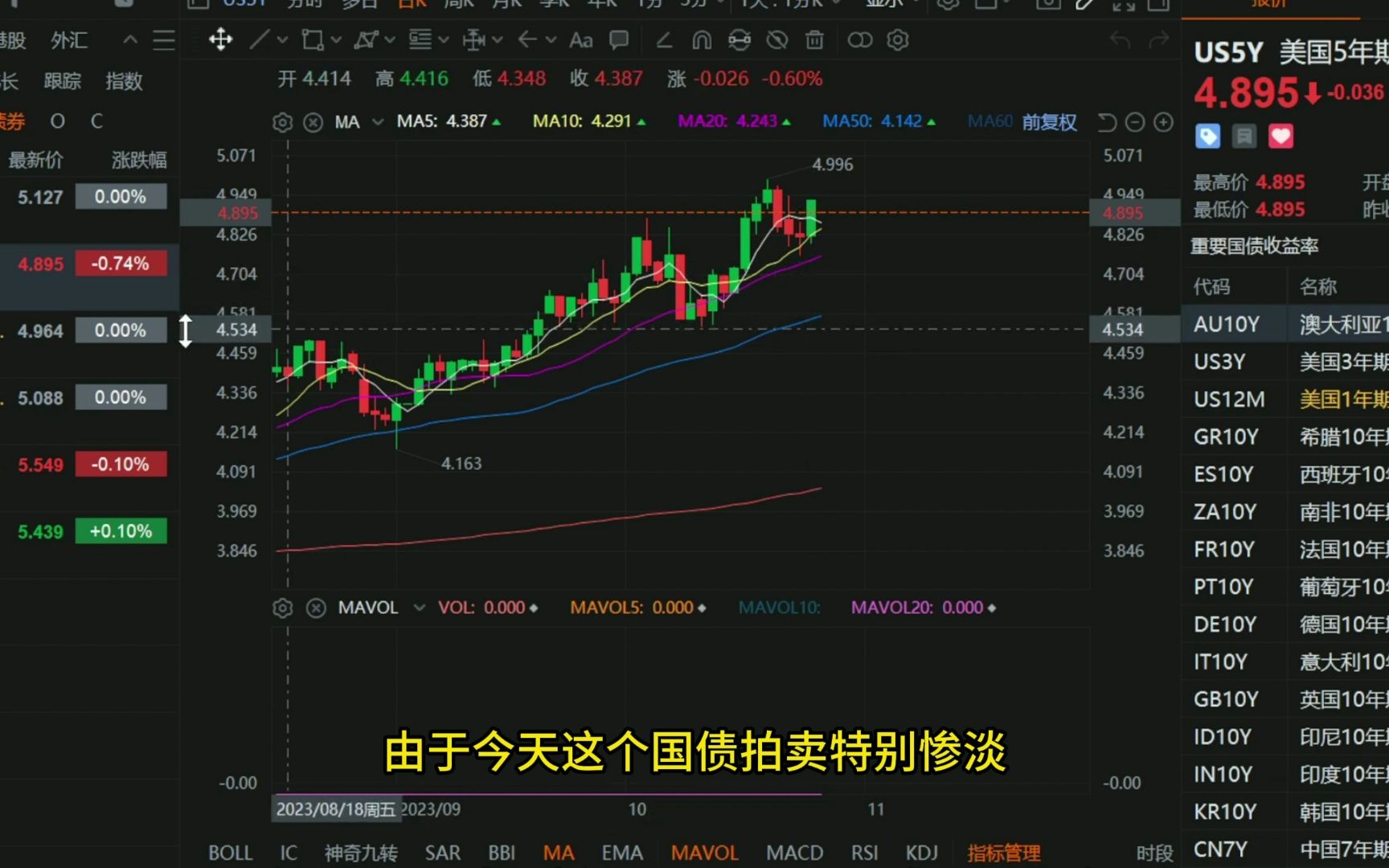Remove MA indicator with X icon
Screen dimensions: 1389x868
click(x=313, y=122)
